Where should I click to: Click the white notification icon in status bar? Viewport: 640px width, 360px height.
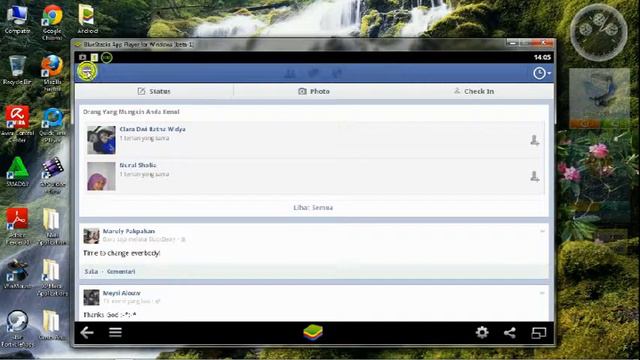[94, 58]
